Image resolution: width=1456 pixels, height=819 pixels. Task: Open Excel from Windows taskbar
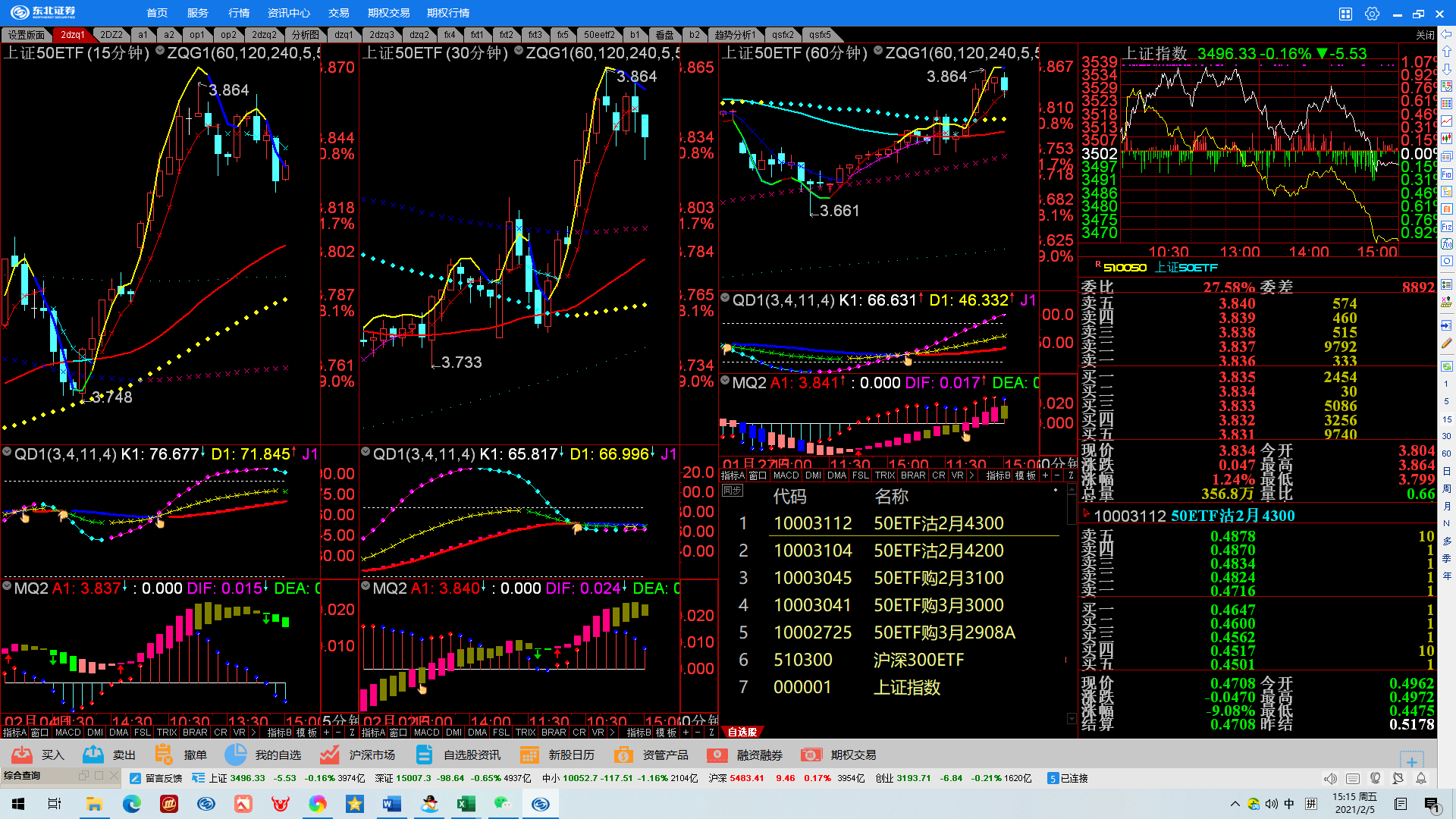point(466,804)
